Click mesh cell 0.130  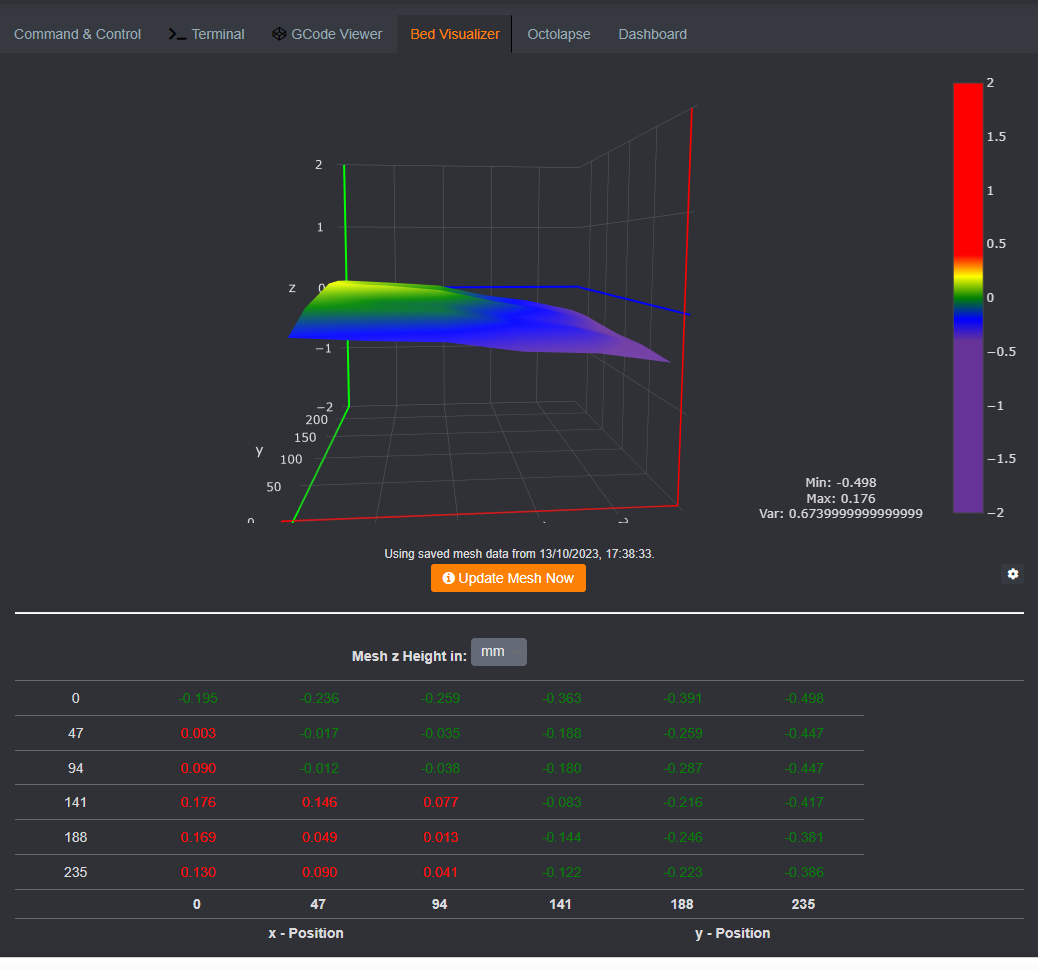tap(198, 873)
